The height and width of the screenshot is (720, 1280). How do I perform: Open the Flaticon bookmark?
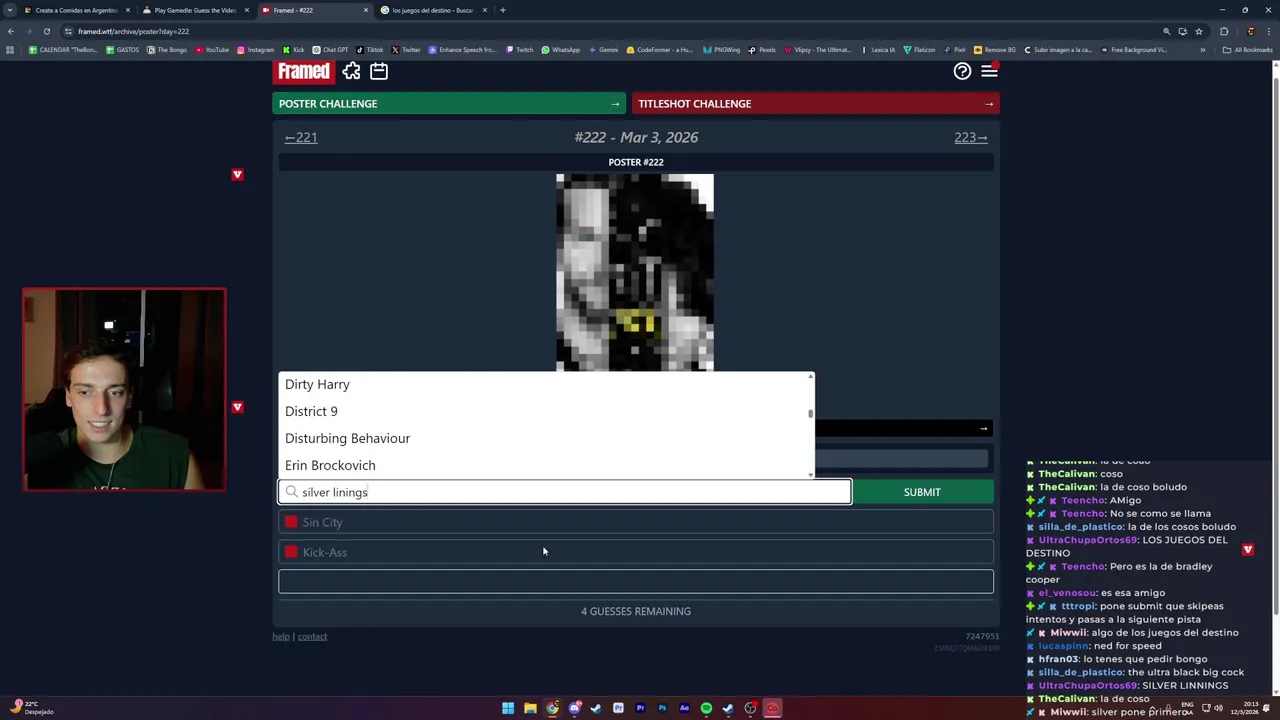click(x=919, y=50)
